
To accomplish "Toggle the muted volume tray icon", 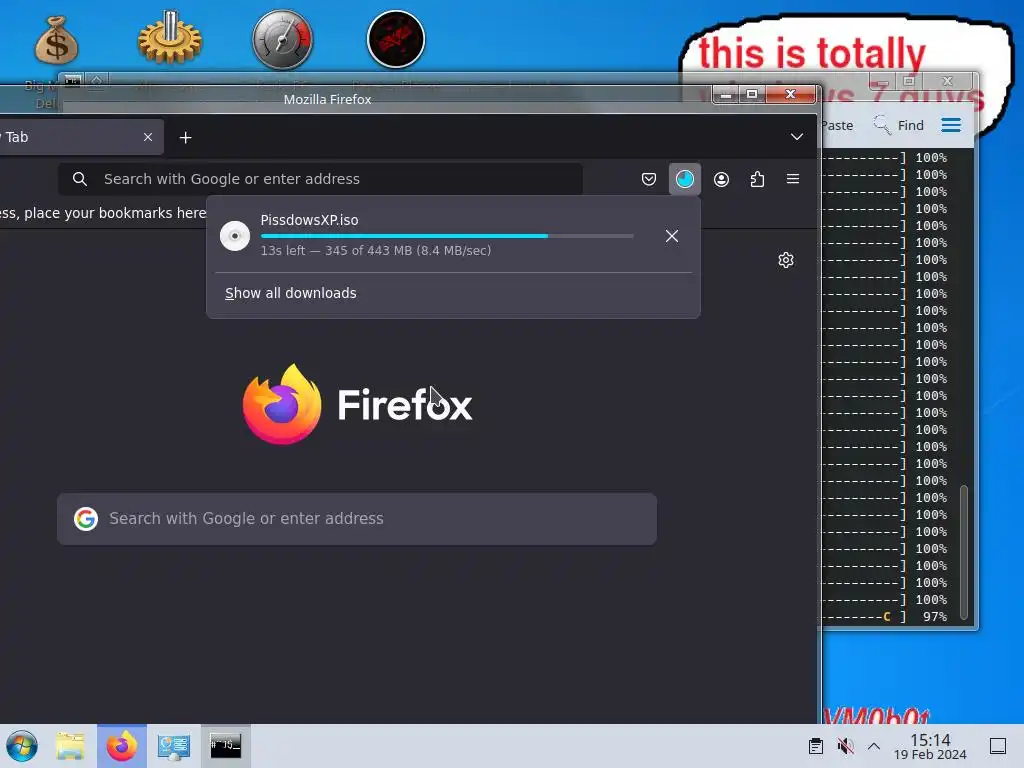I will click(845, 746).
